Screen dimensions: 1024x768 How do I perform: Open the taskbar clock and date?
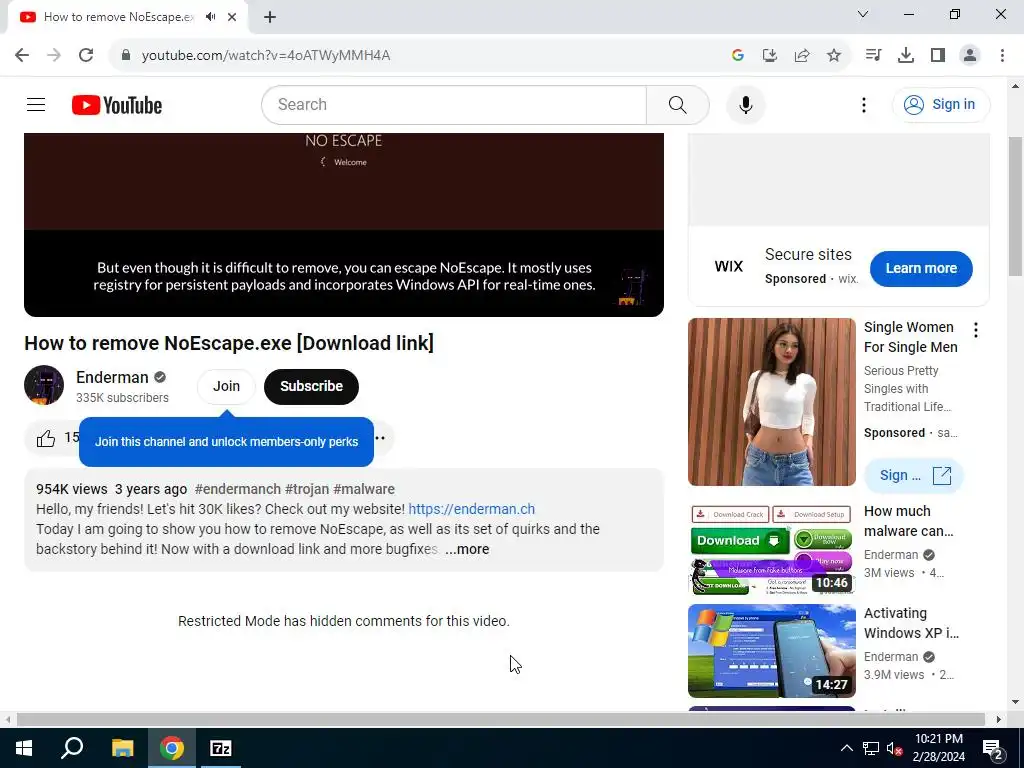tap(938, 748)
